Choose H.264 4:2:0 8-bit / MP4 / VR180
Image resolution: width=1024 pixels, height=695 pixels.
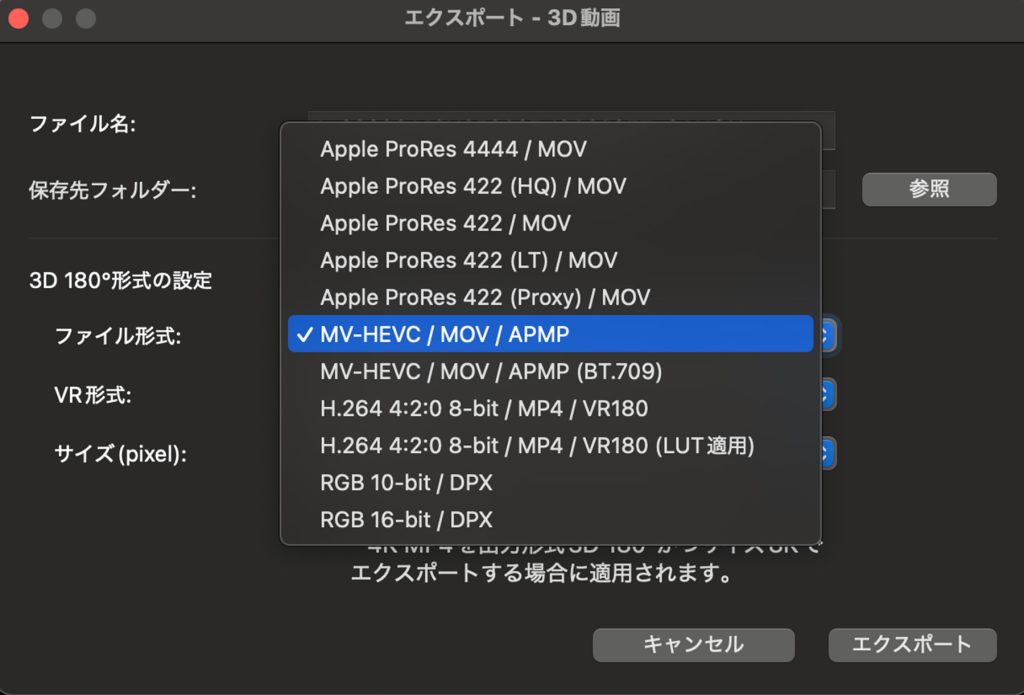click(x=484, y=408)
